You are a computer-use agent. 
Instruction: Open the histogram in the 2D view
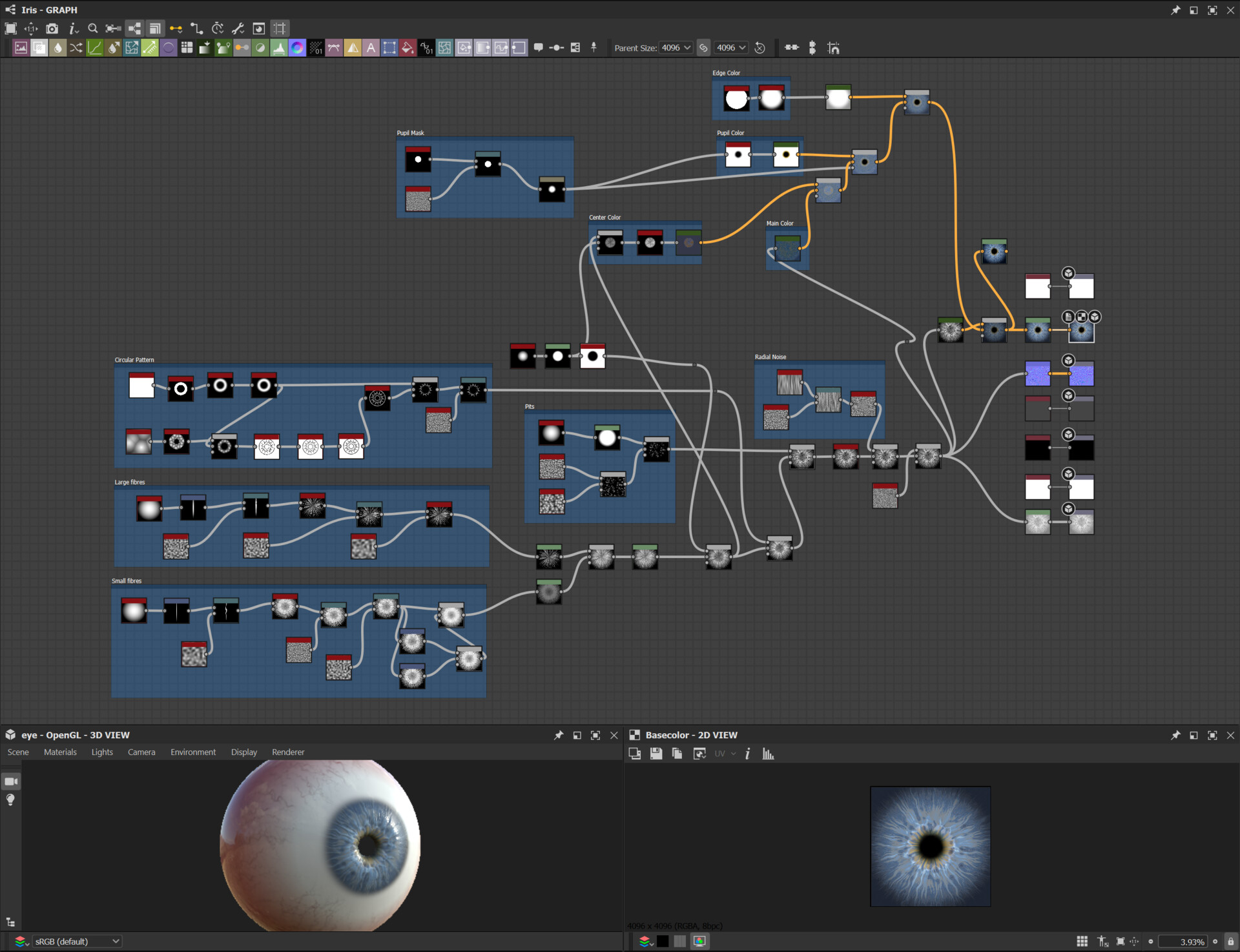pos(769,753)
